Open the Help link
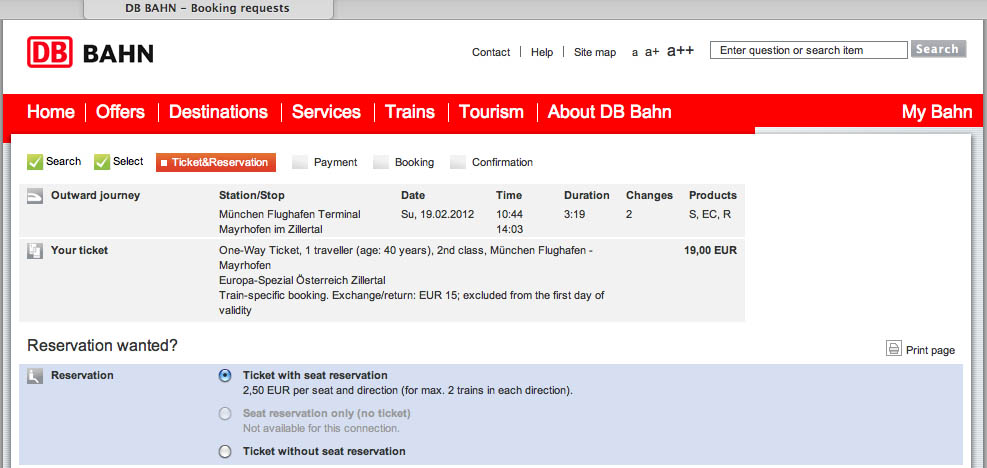Image resolution: width=987 pixels, height=468 pixels. (x=542, y=52)
